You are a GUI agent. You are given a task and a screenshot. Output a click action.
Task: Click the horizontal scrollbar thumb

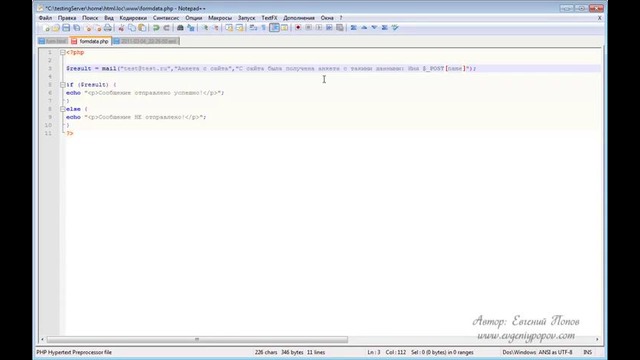[x=197, y=340]
